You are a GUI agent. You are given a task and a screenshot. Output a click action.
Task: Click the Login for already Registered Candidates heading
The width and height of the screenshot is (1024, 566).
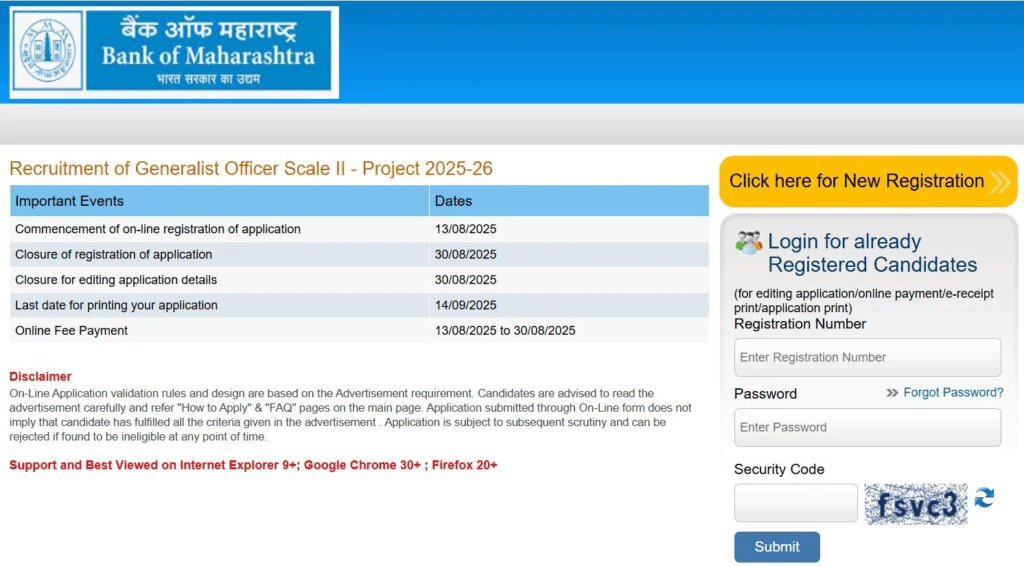click(x=872, y=253)
